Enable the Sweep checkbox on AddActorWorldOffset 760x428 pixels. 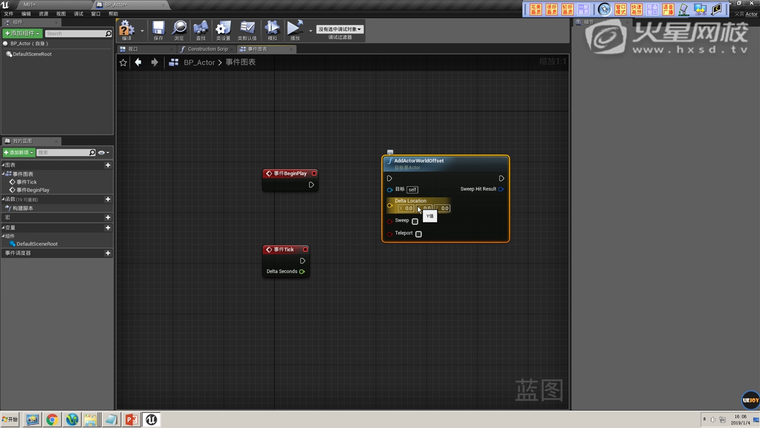click(415, 221)
